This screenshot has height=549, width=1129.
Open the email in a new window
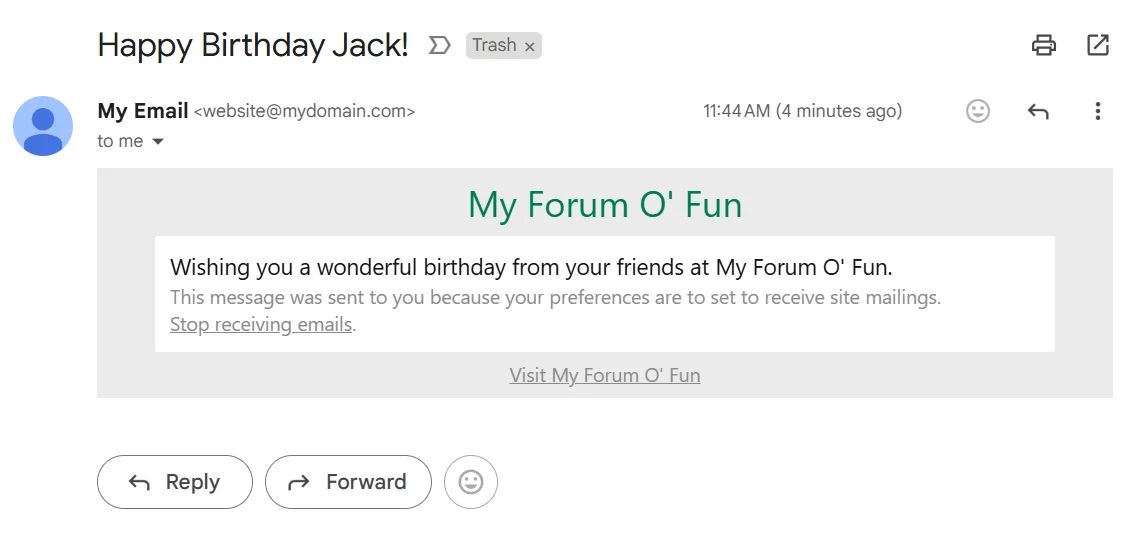[1098, 45]
